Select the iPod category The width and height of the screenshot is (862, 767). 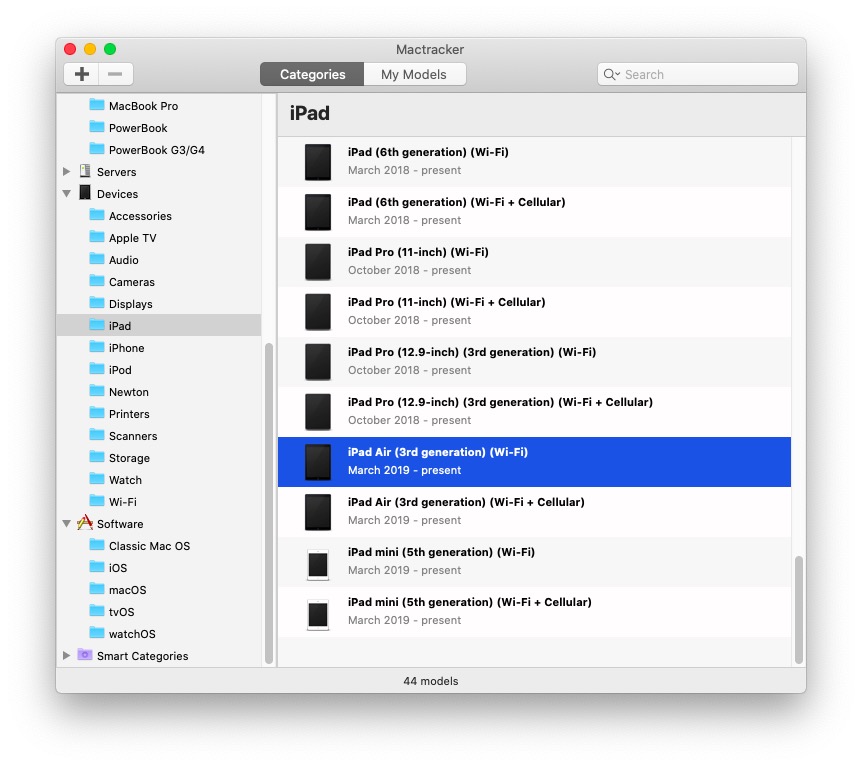pyautogui.click(x=158, y=369)
